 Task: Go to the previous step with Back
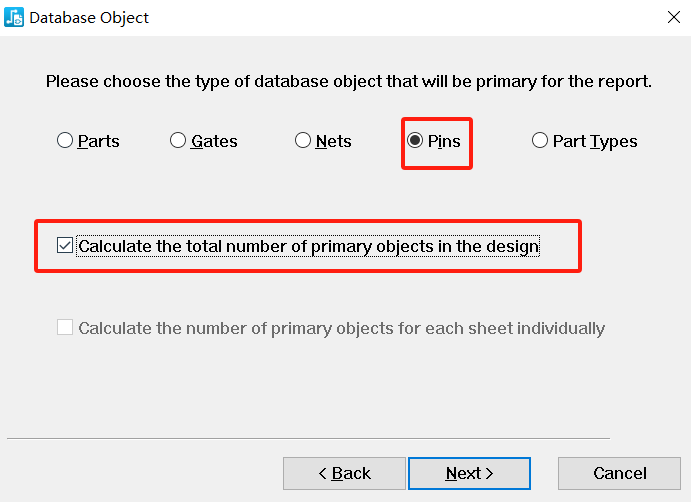pos(344,473)
